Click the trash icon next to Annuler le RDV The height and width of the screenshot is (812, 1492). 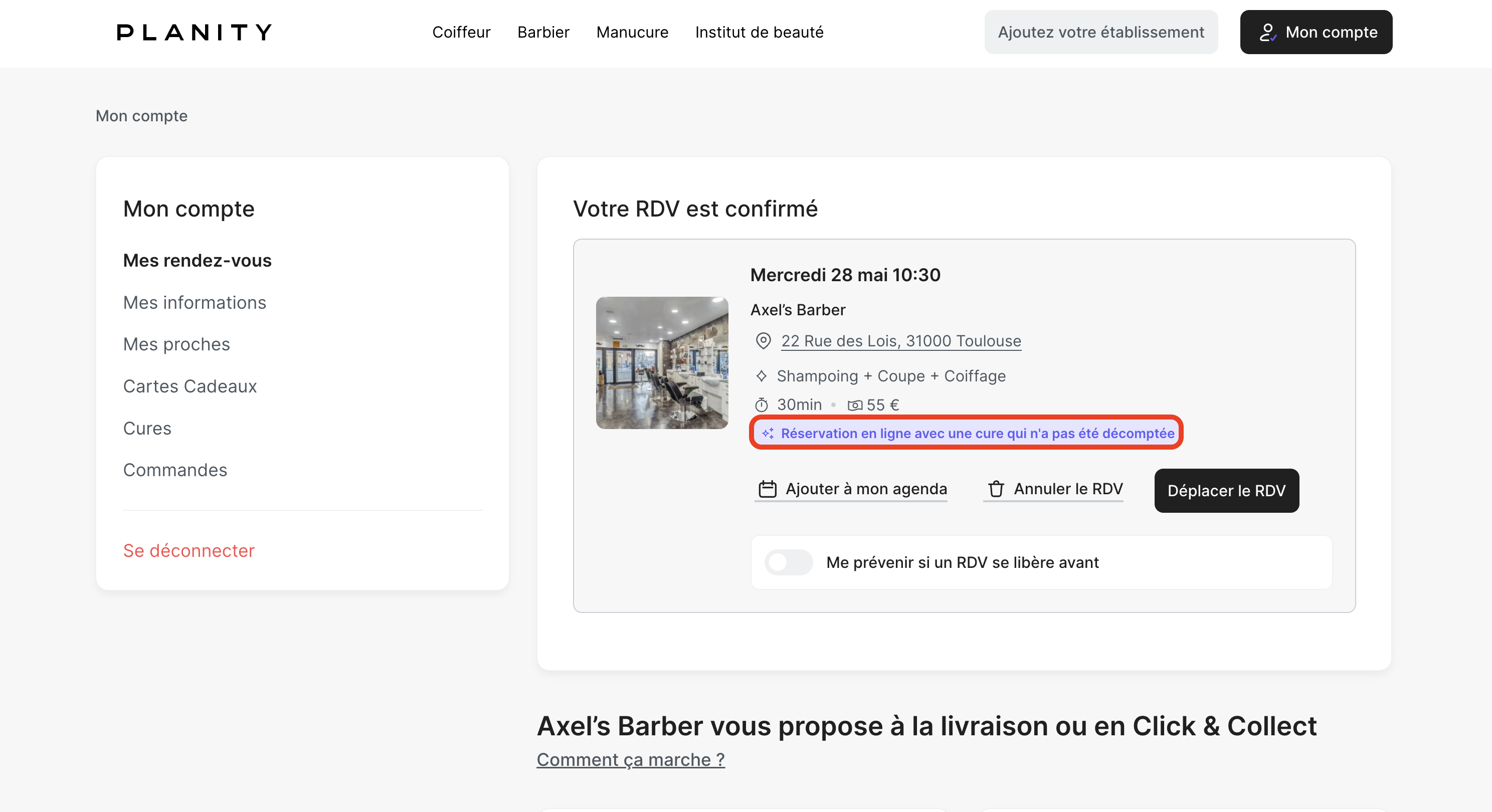[996, 489]
